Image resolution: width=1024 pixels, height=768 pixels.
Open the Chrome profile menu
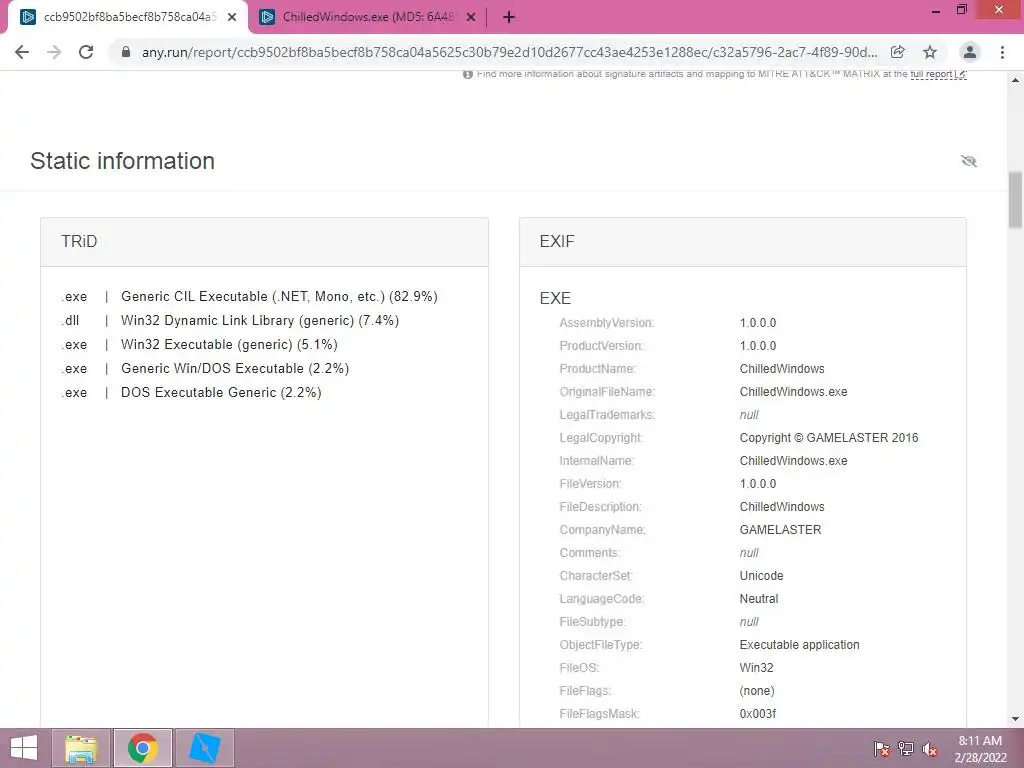[x=970, y=52]
